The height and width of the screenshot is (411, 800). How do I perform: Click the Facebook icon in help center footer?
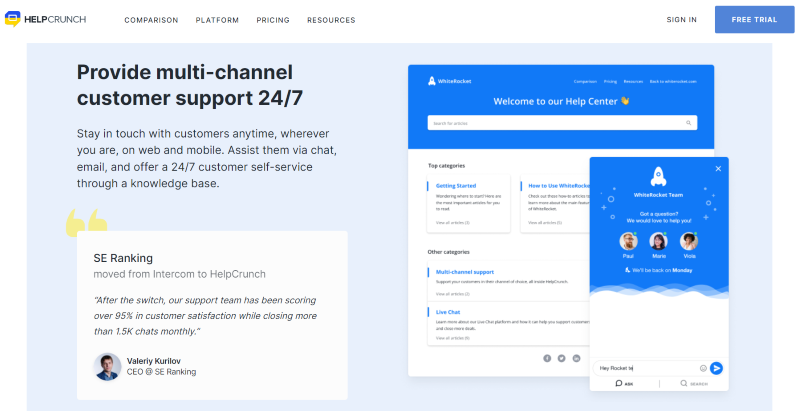(547, 358)
